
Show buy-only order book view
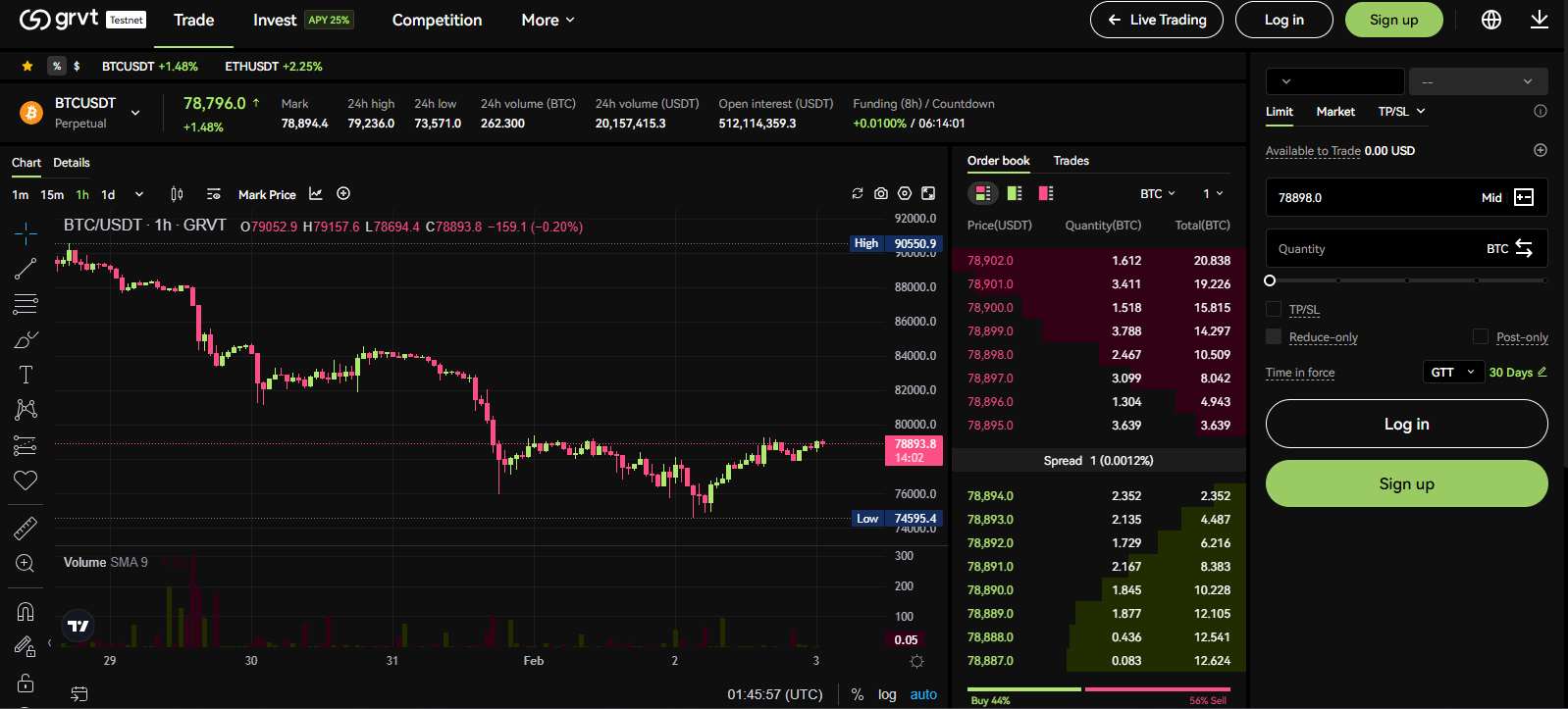(x=1015, y=193)
